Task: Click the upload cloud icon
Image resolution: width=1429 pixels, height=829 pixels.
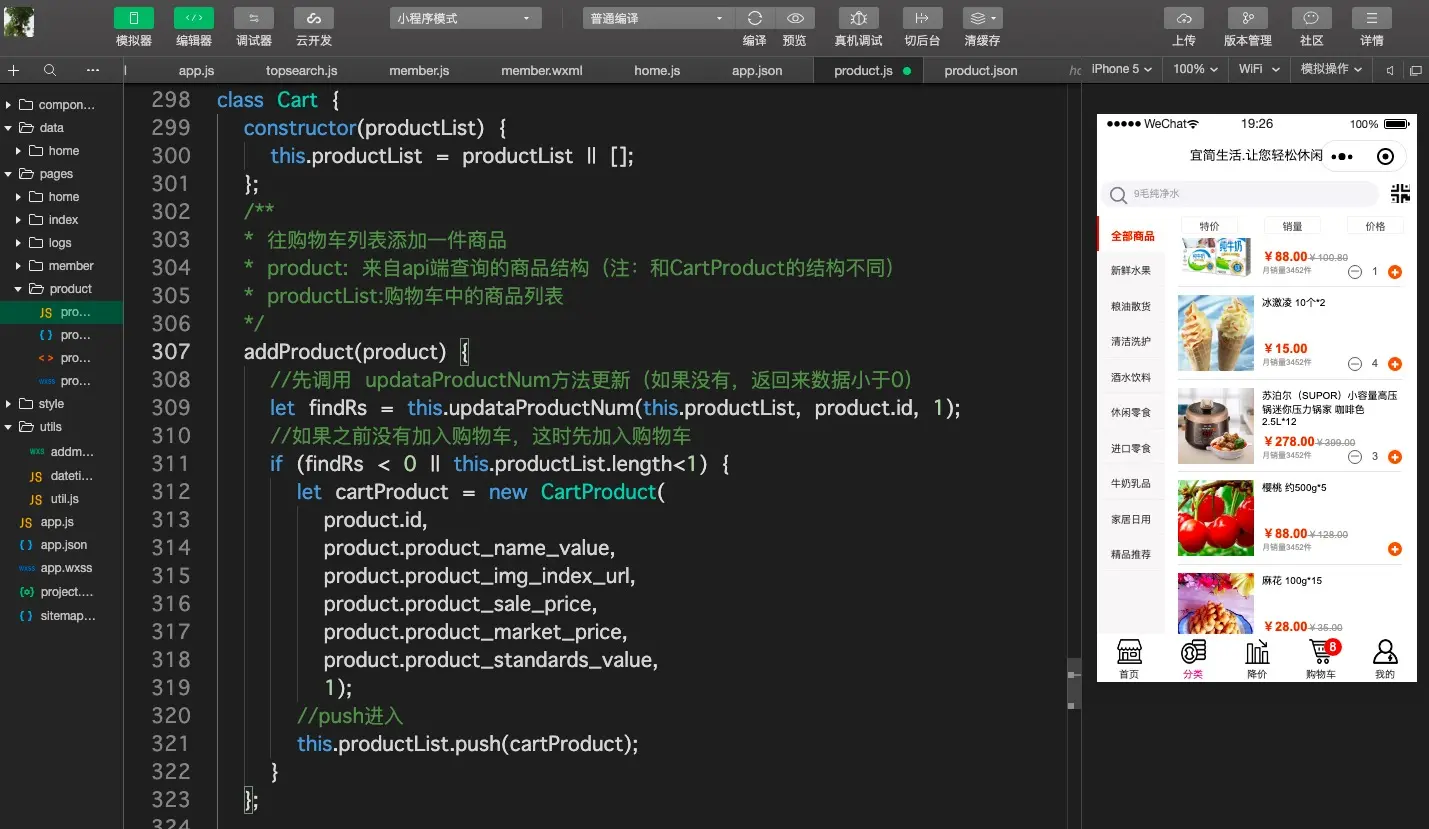Action: point(1184,18)
